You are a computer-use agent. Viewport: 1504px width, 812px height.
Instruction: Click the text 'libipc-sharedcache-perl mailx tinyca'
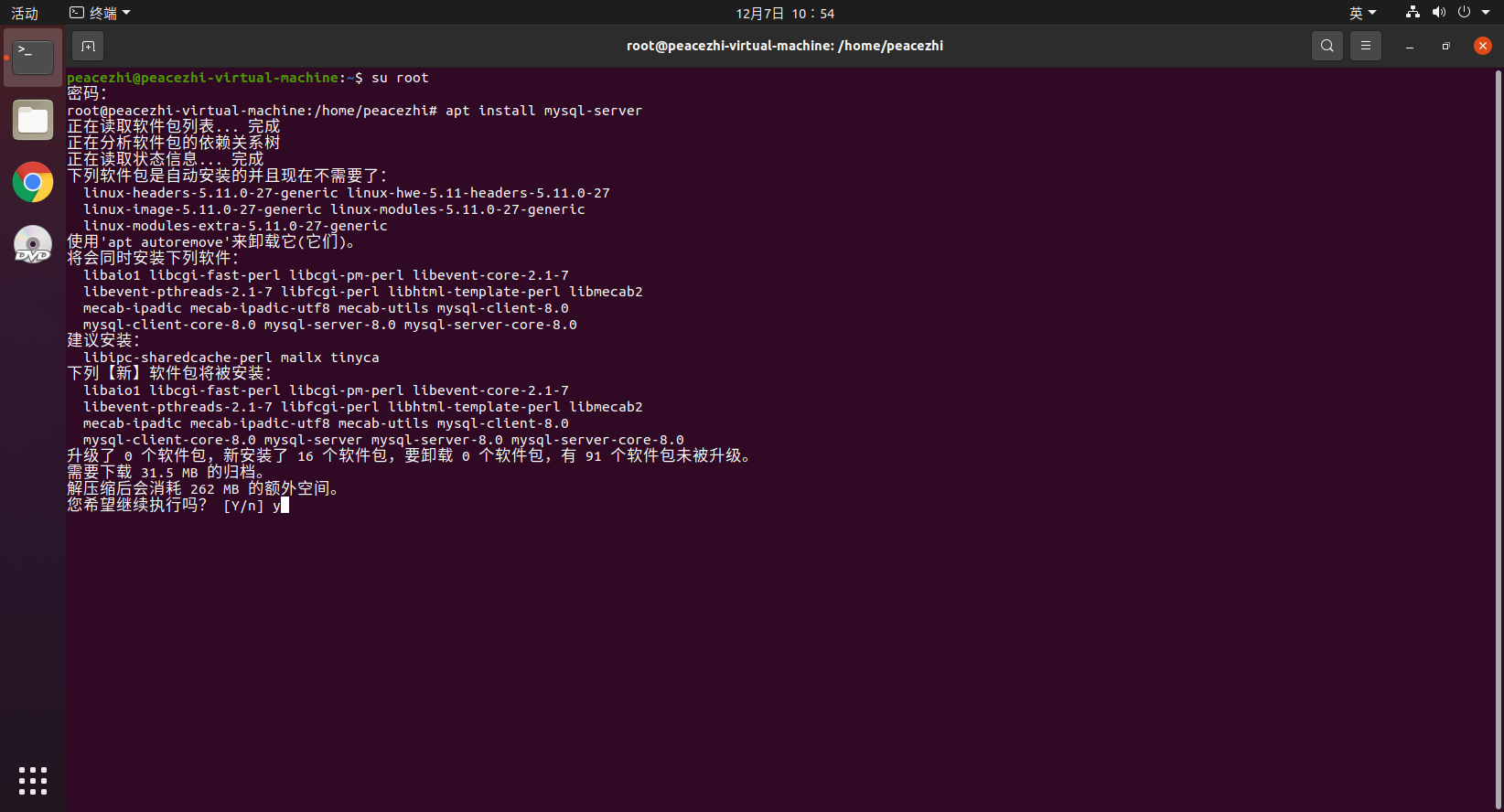point(231,358)
